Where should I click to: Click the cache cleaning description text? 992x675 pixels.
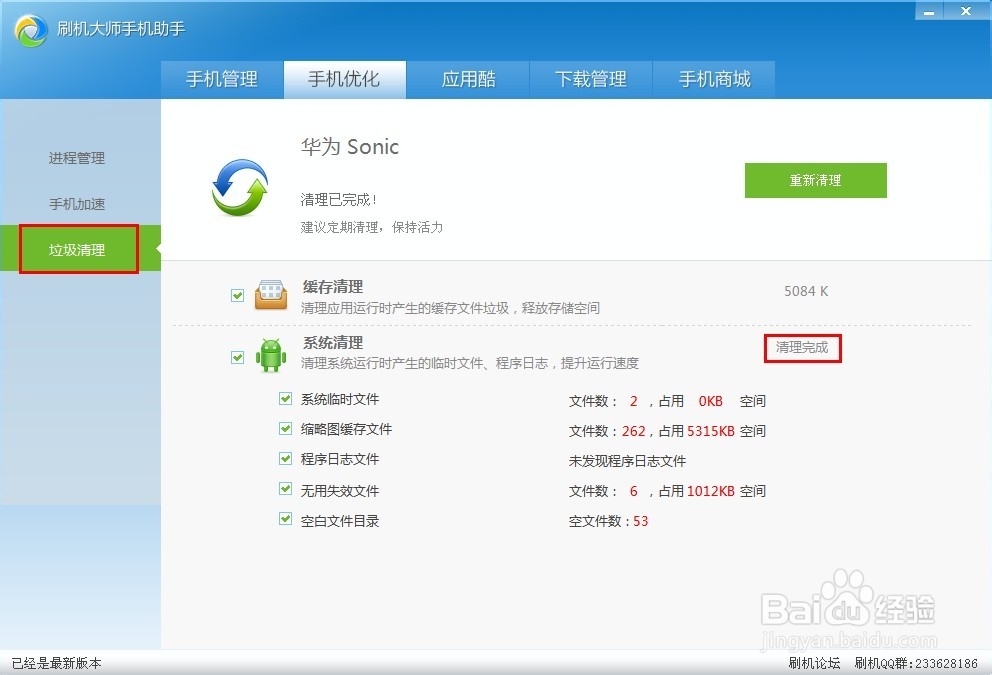coord(450,308)
